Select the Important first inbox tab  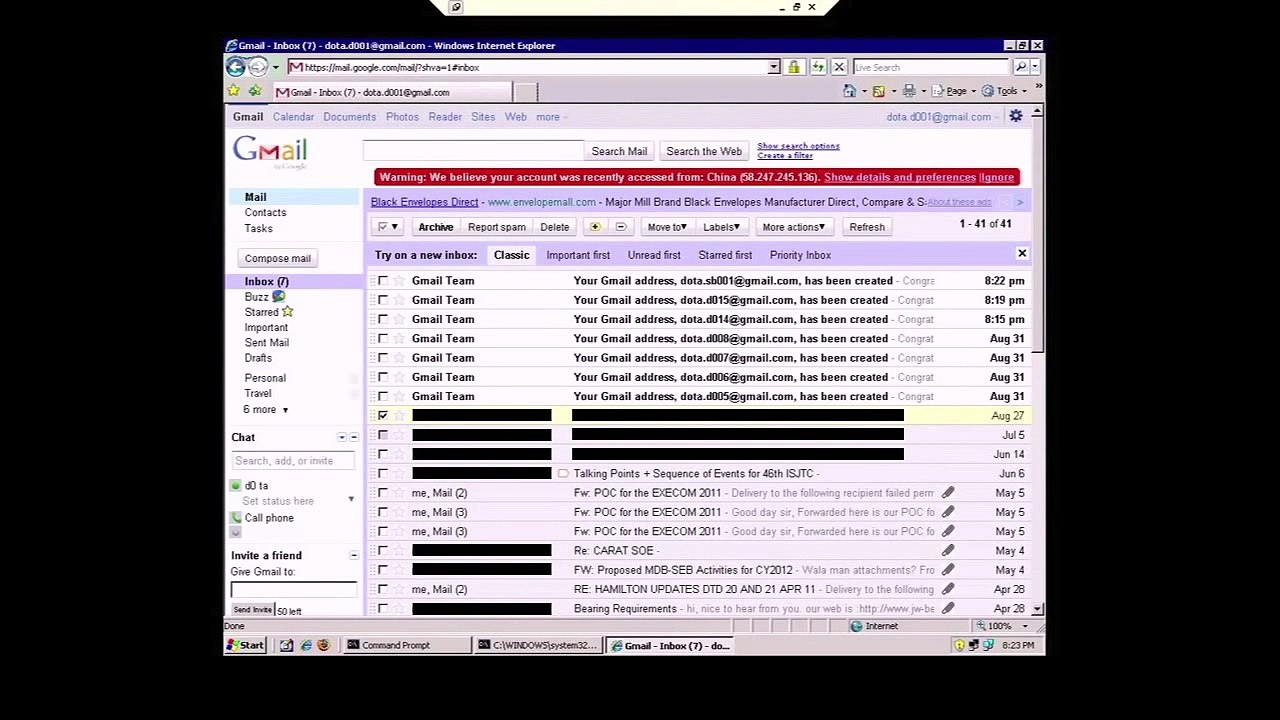(x=578, y=255)
